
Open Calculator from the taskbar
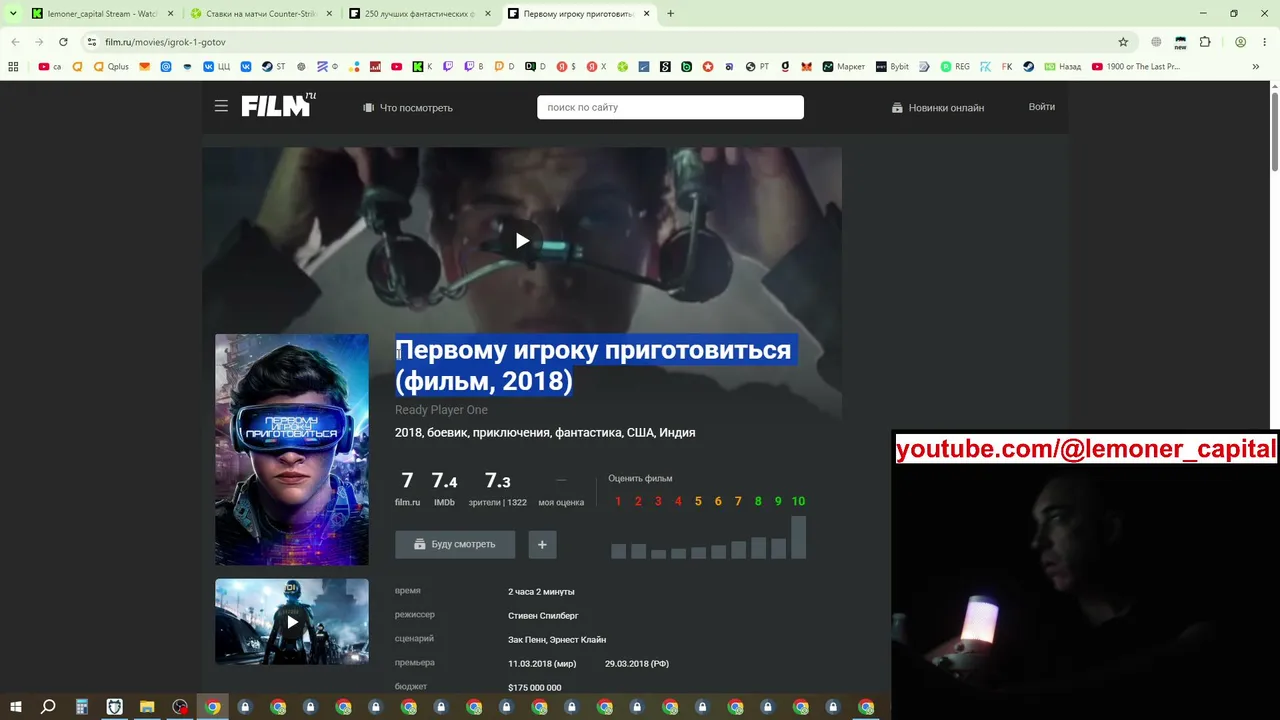82,707
